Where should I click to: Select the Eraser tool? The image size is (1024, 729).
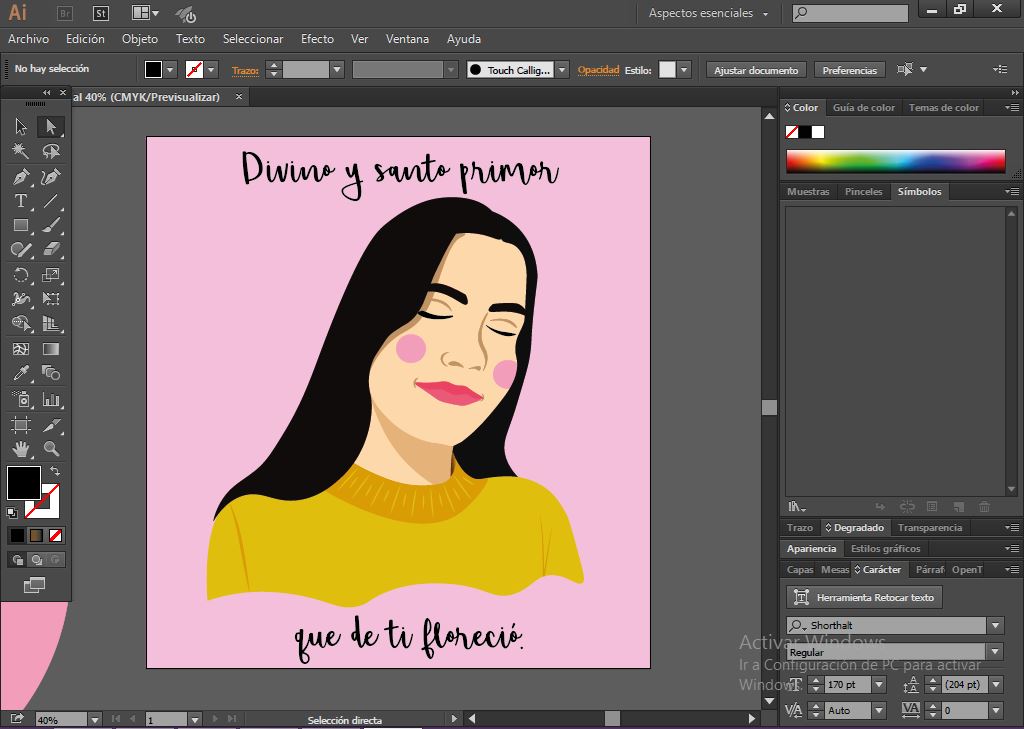point(51,250)
